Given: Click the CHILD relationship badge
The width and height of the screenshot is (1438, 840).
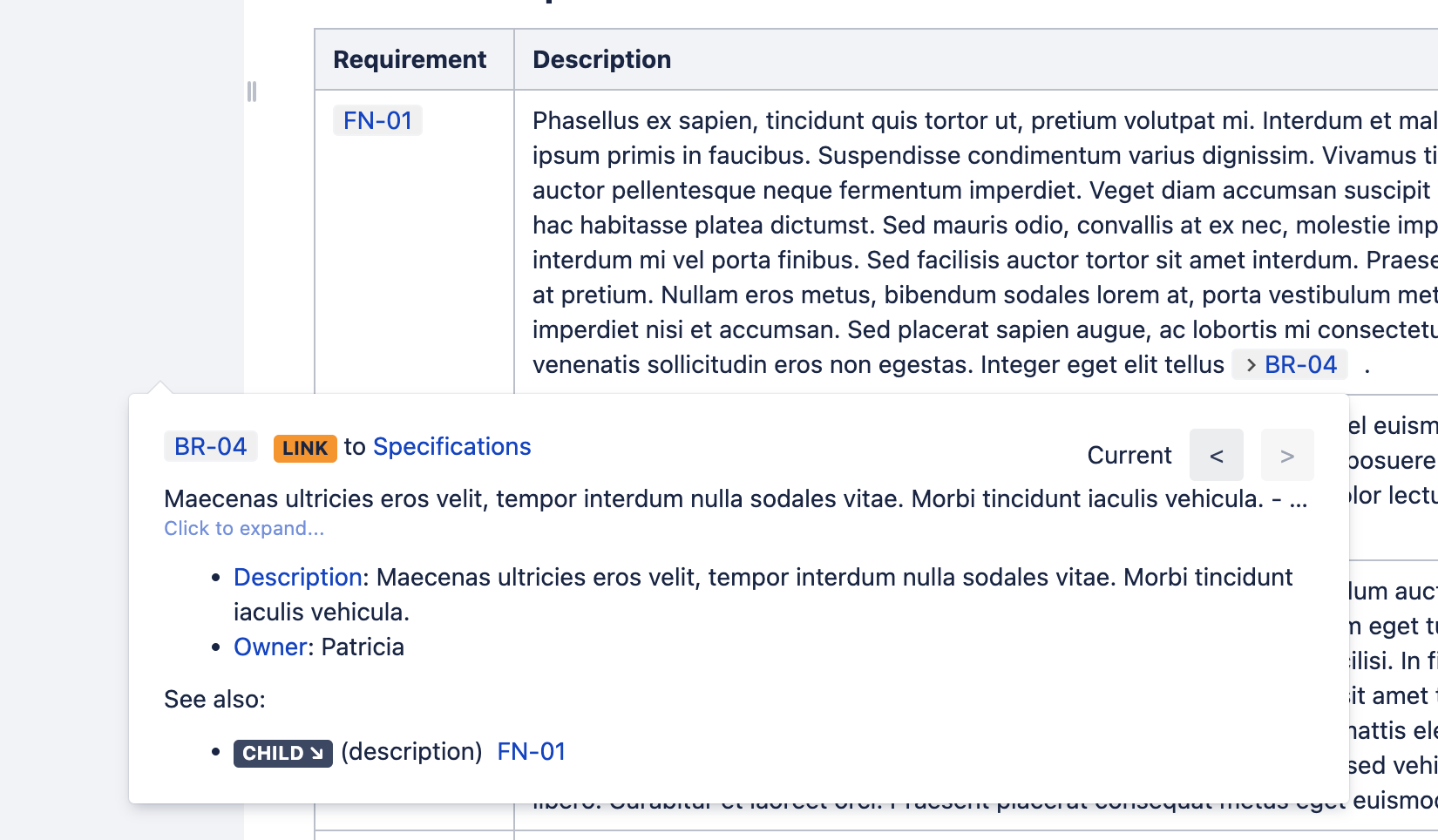Looking at the screenshot, I should tap(282, 753).
